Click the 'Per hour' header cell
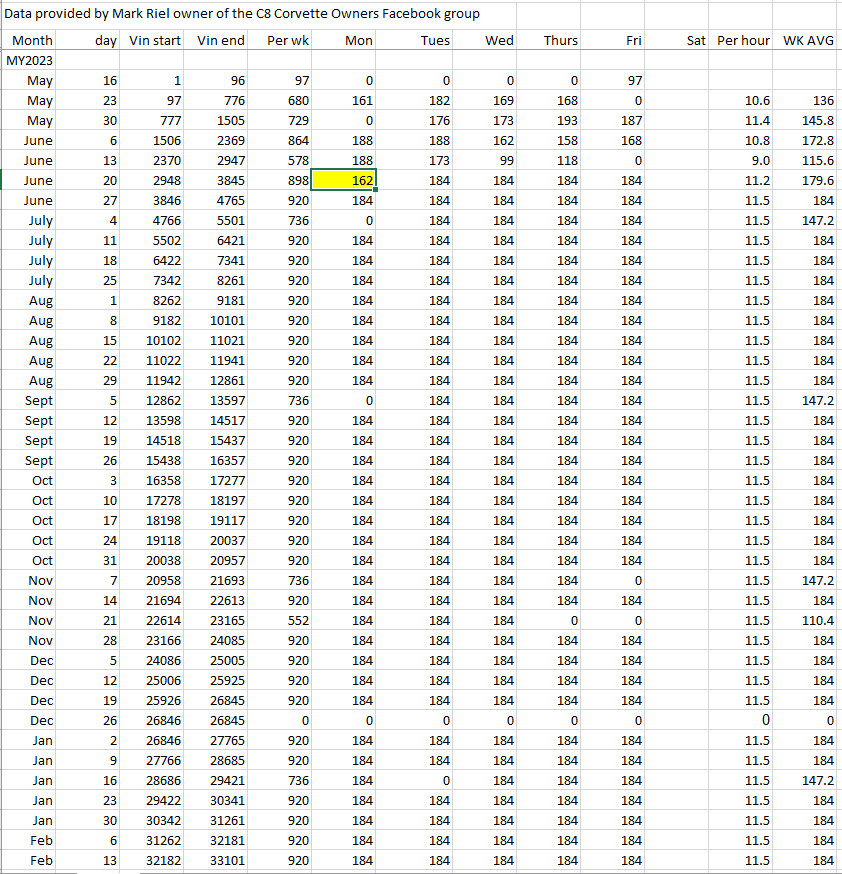The width and height of the screenshot is (842, 874). pos(743,40)
